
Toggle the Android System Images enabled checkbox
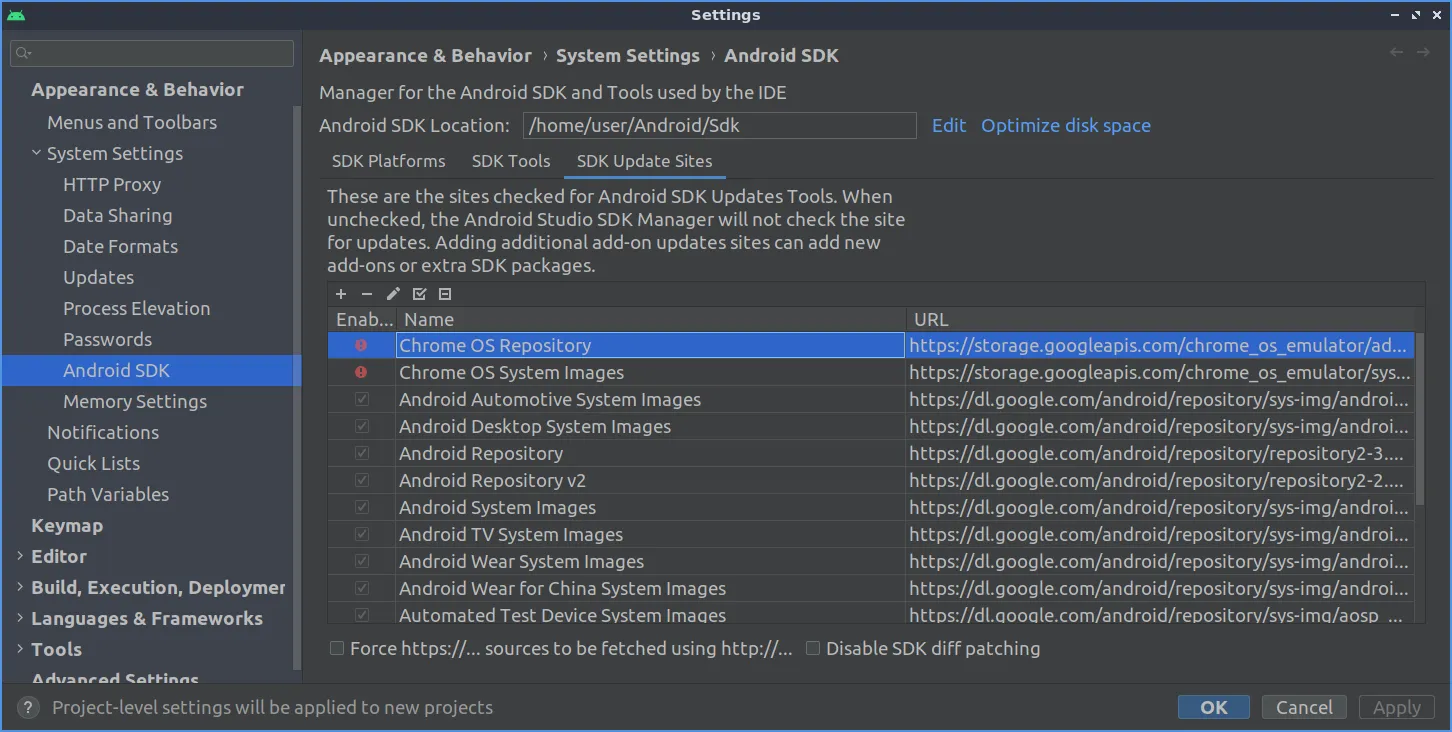tap(362, 507)
